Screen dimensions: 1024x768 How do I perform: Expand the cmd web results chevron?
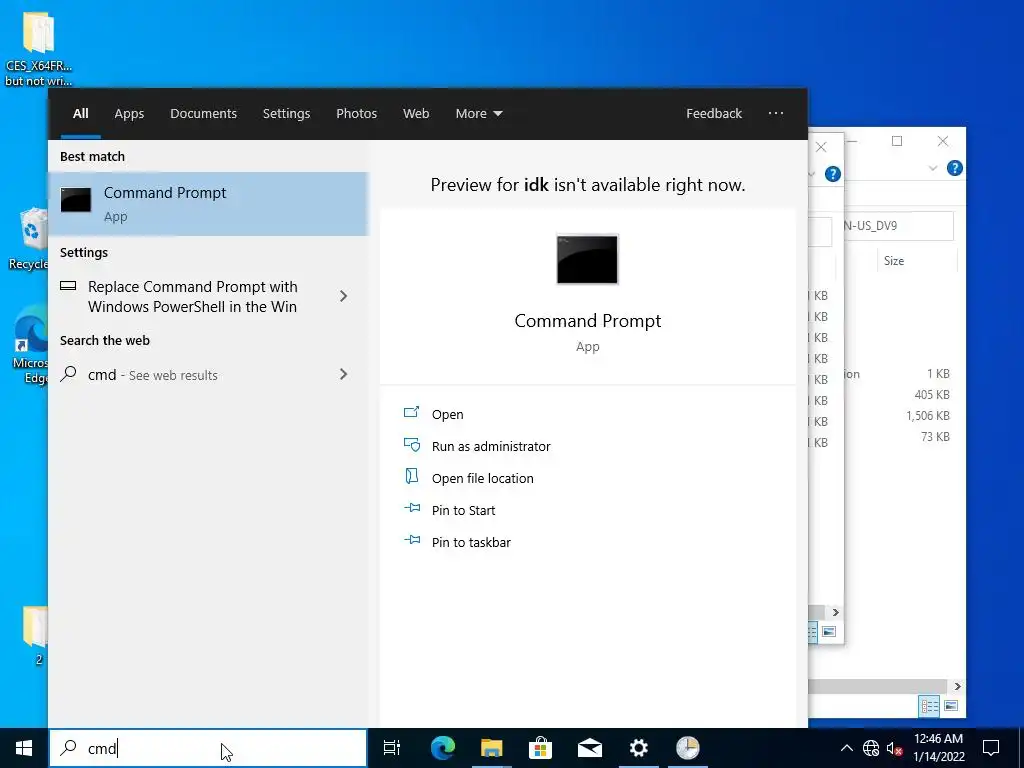(x=344, y=374)
